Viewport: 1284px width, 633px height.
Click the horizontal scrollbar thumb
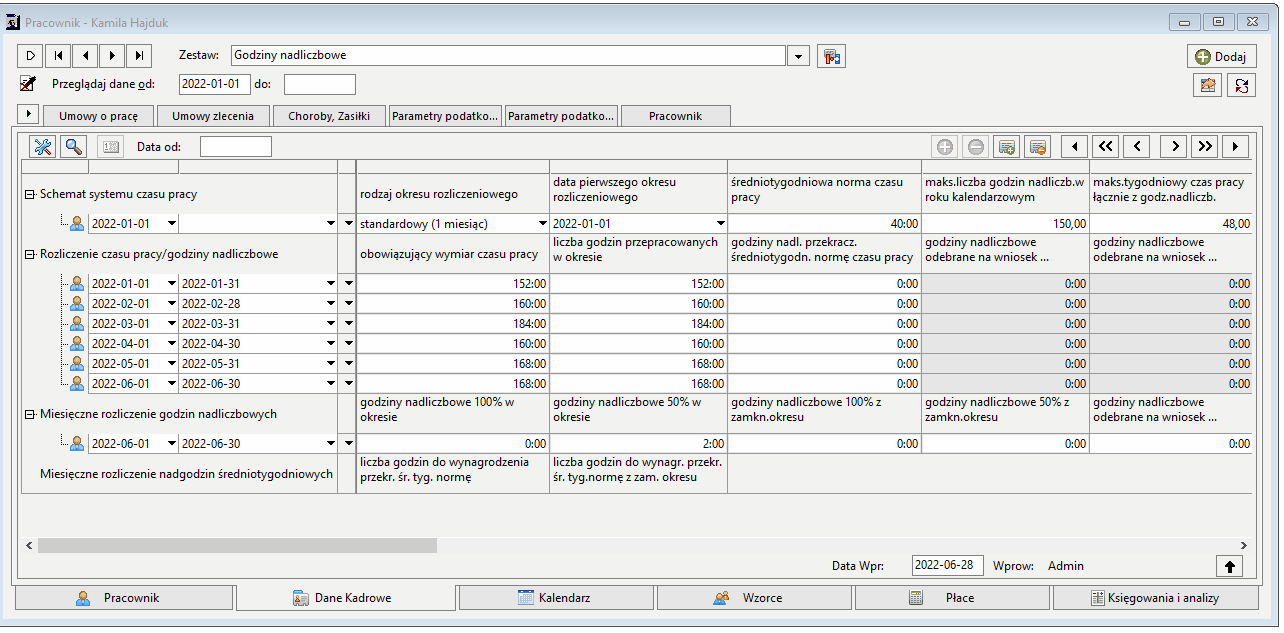coord(237,545)
